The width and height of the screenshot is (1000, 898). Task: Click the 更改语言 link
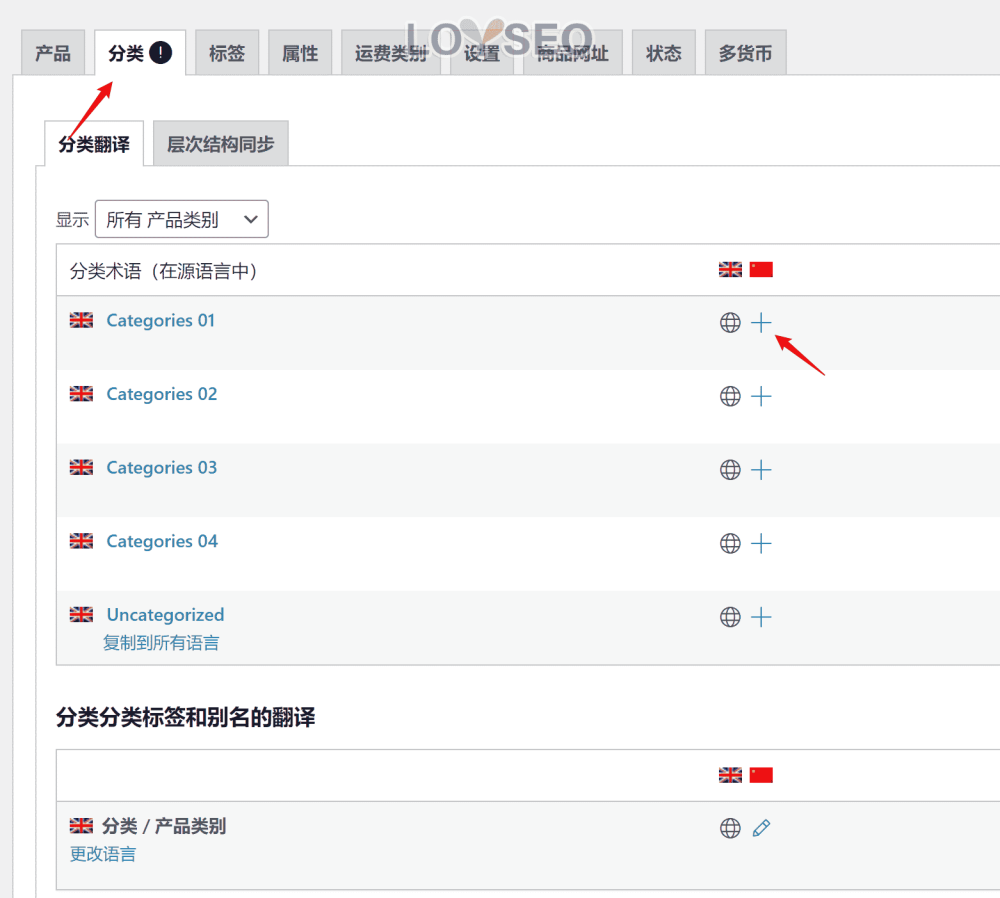point(103,854)
